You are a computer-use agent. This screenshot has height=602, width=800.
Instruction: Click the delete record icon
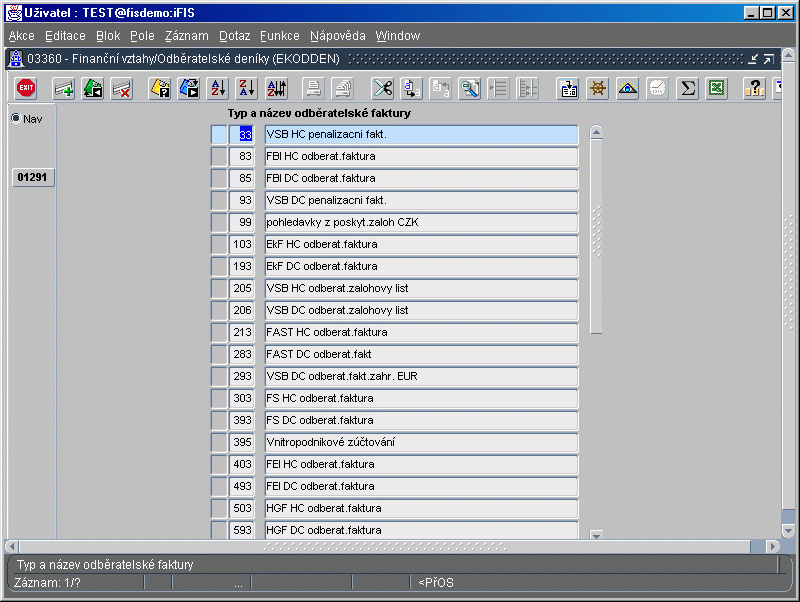click(122, 88)
